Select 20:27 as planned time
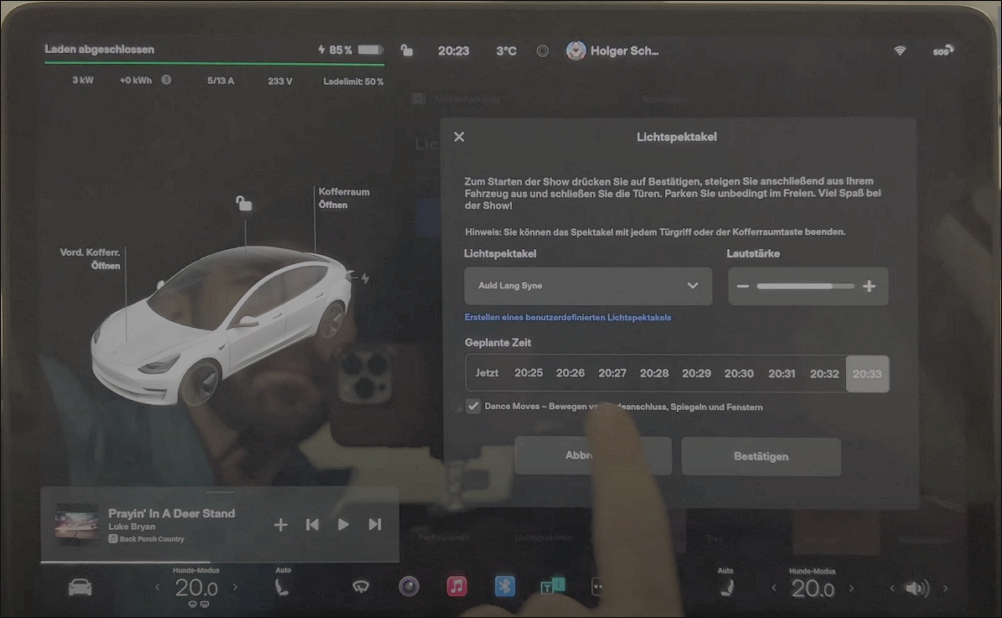The width and height of the screenshot is (1002, 618). click(612, 373)
